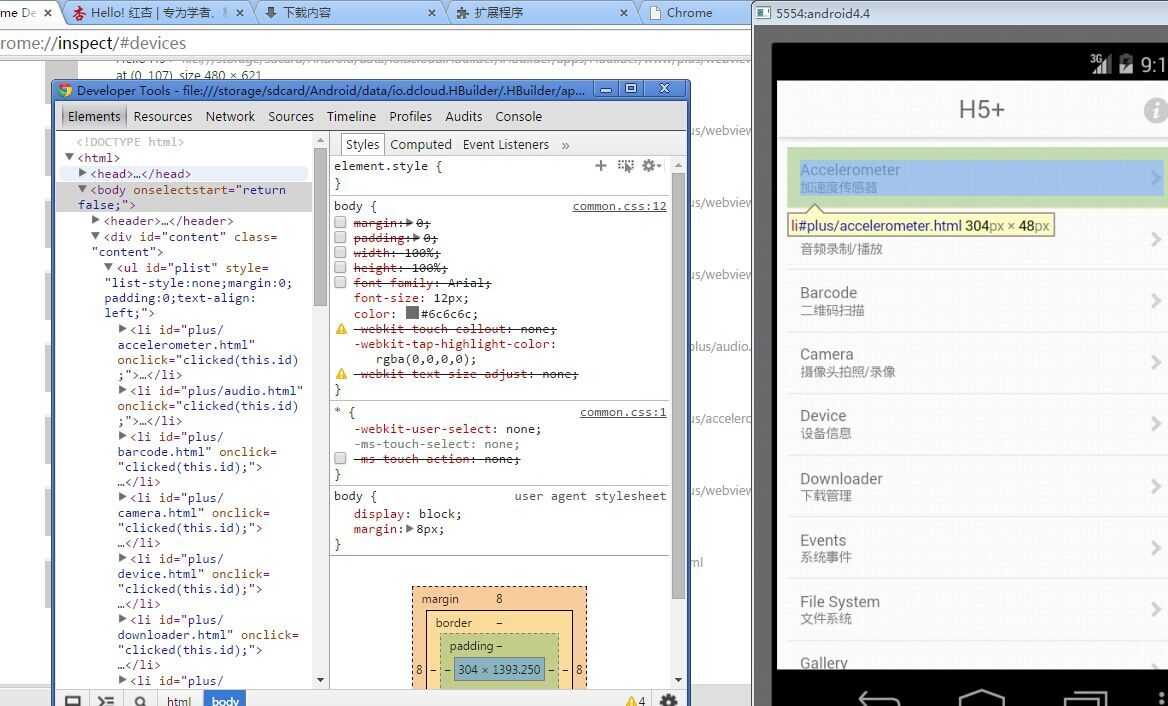Click Chrome logo in Developer Tools title bar
Image resolution: width=1168 pixels, height=706 pixels.
point(66,90)
